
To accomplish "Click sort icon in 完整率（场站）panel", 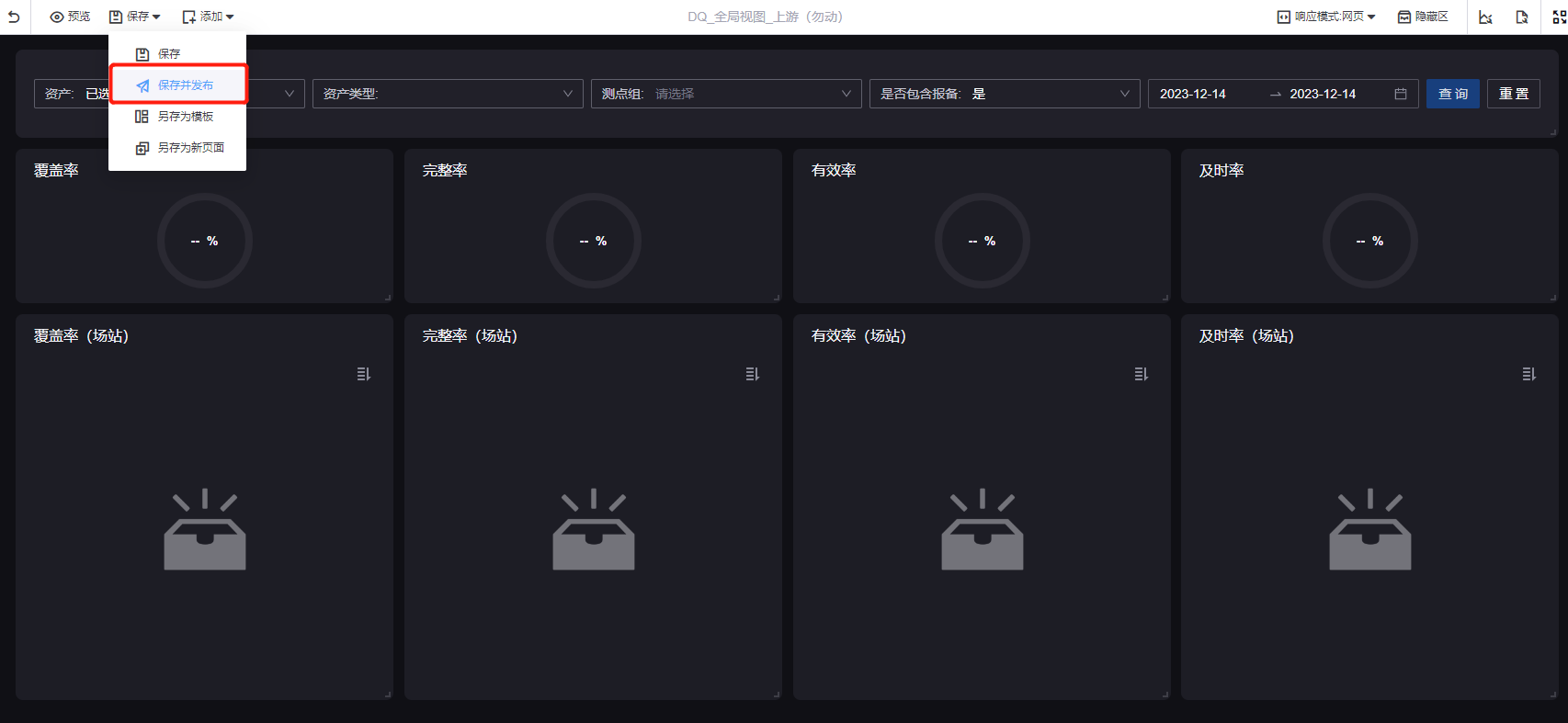I will 753,374.
